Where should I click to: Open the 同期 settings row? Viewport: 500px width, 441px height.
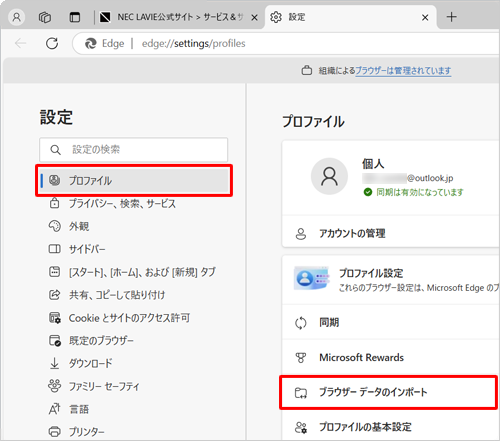point(391,322)
